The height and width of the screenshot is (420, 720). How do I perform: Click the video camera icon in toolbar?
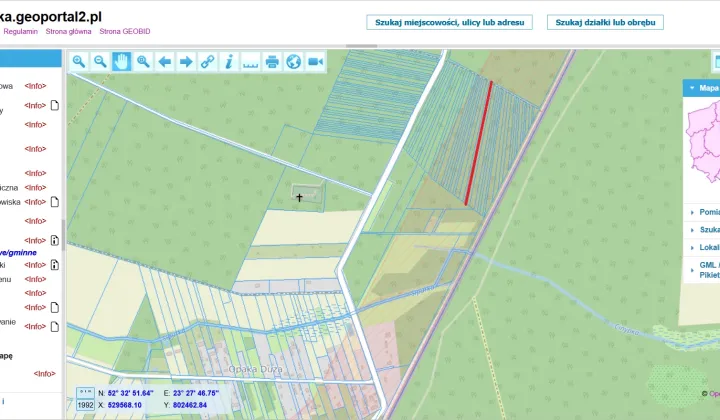tap(315, 61)
